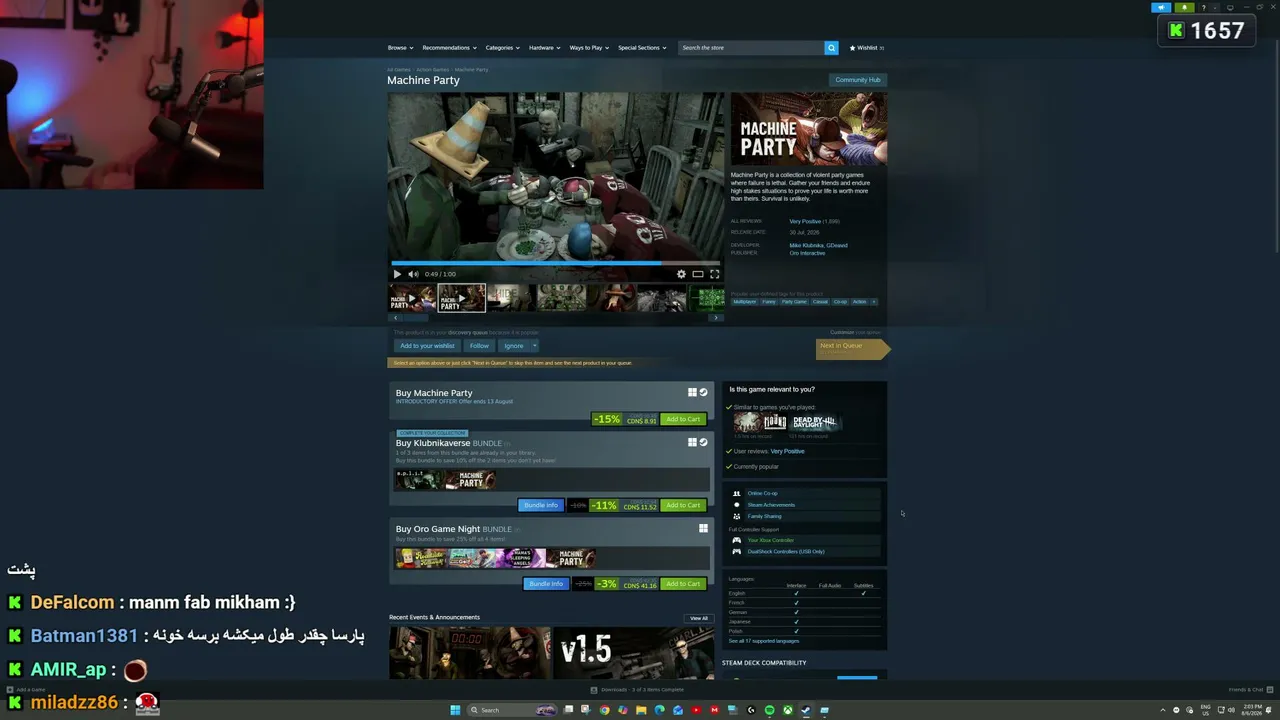This screenshot has height=720, width=1280.
Task: Expand the Categories menu
Action: (502, 48)
